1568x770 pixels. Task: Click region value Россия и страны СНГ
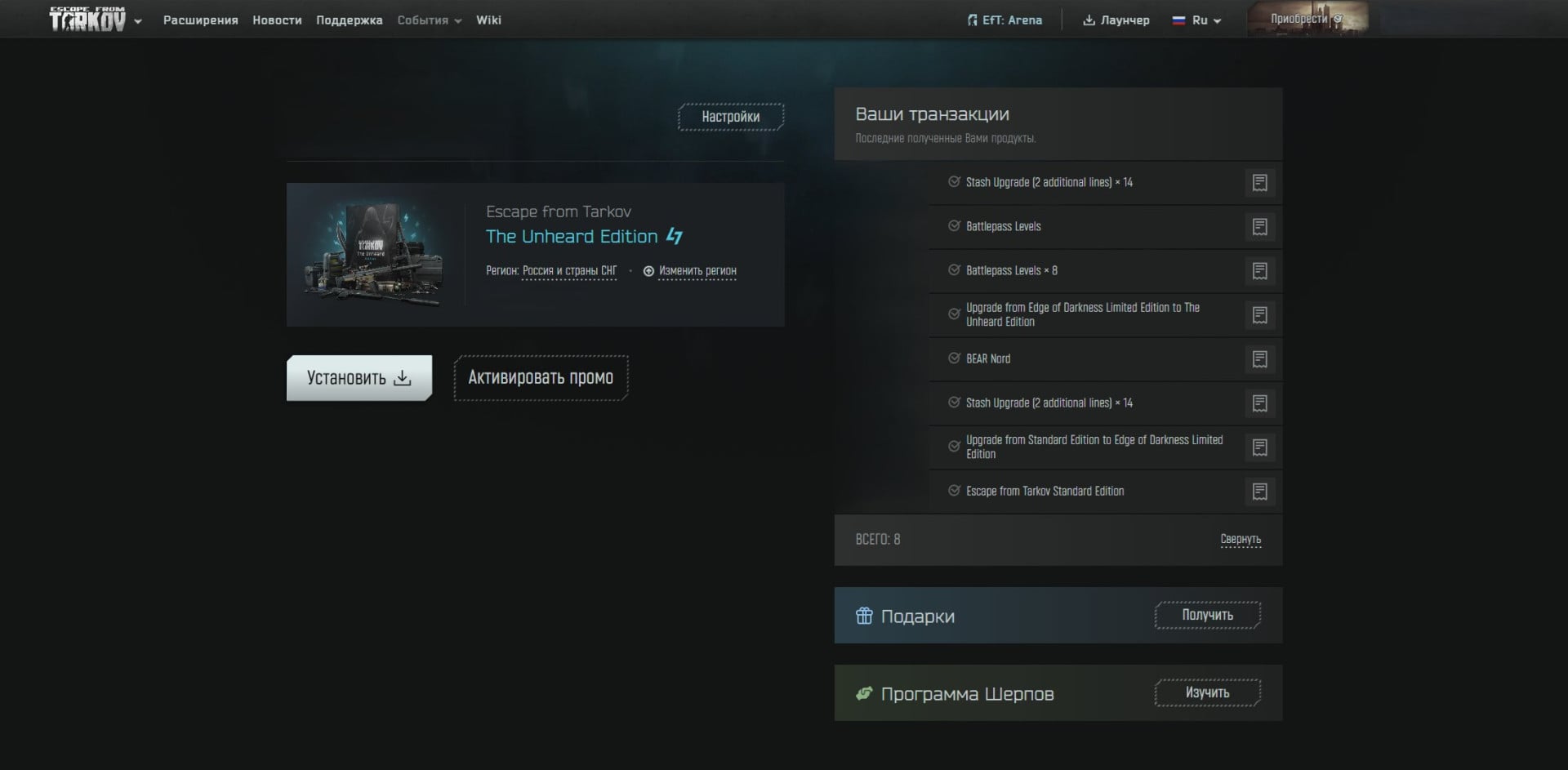[569, 271]
